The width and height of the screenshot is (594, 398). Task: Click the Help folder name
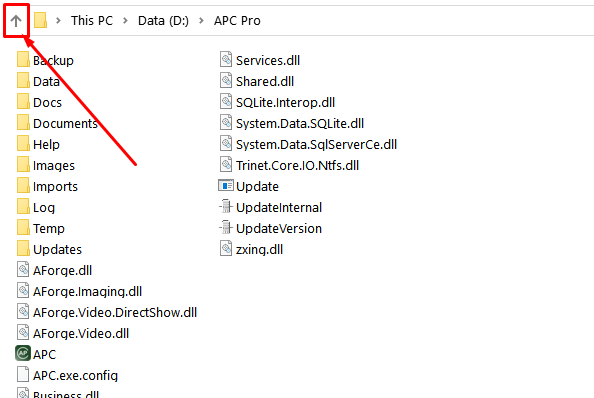tap(46, 145)
